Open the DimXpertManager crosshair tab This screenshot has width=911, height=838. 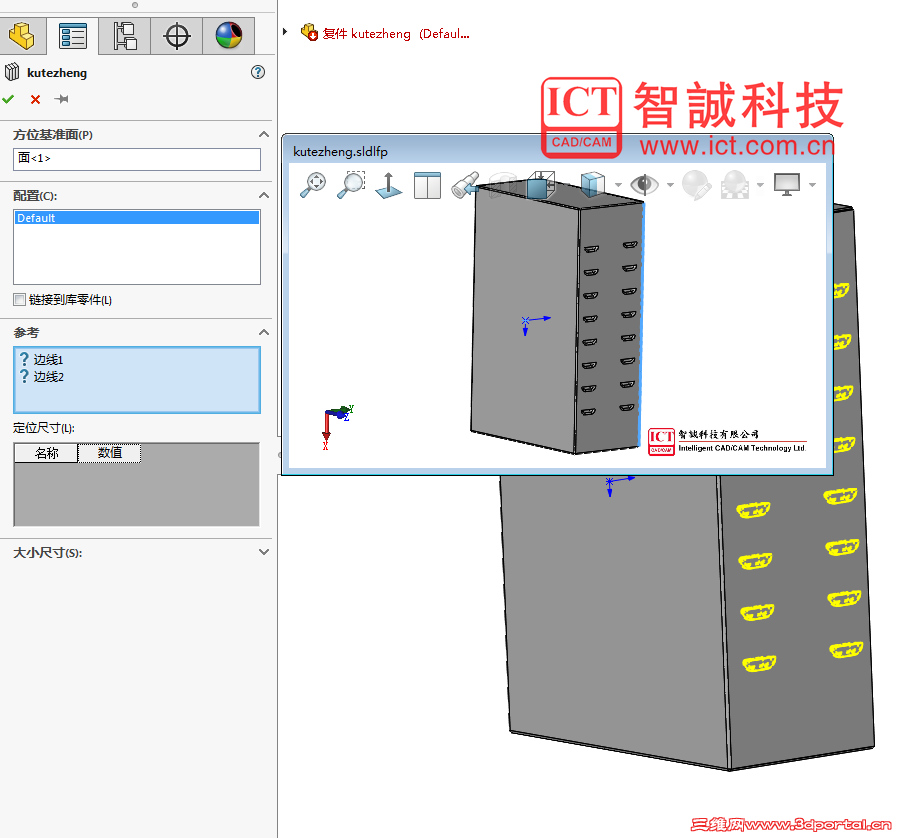pos(177,36)
